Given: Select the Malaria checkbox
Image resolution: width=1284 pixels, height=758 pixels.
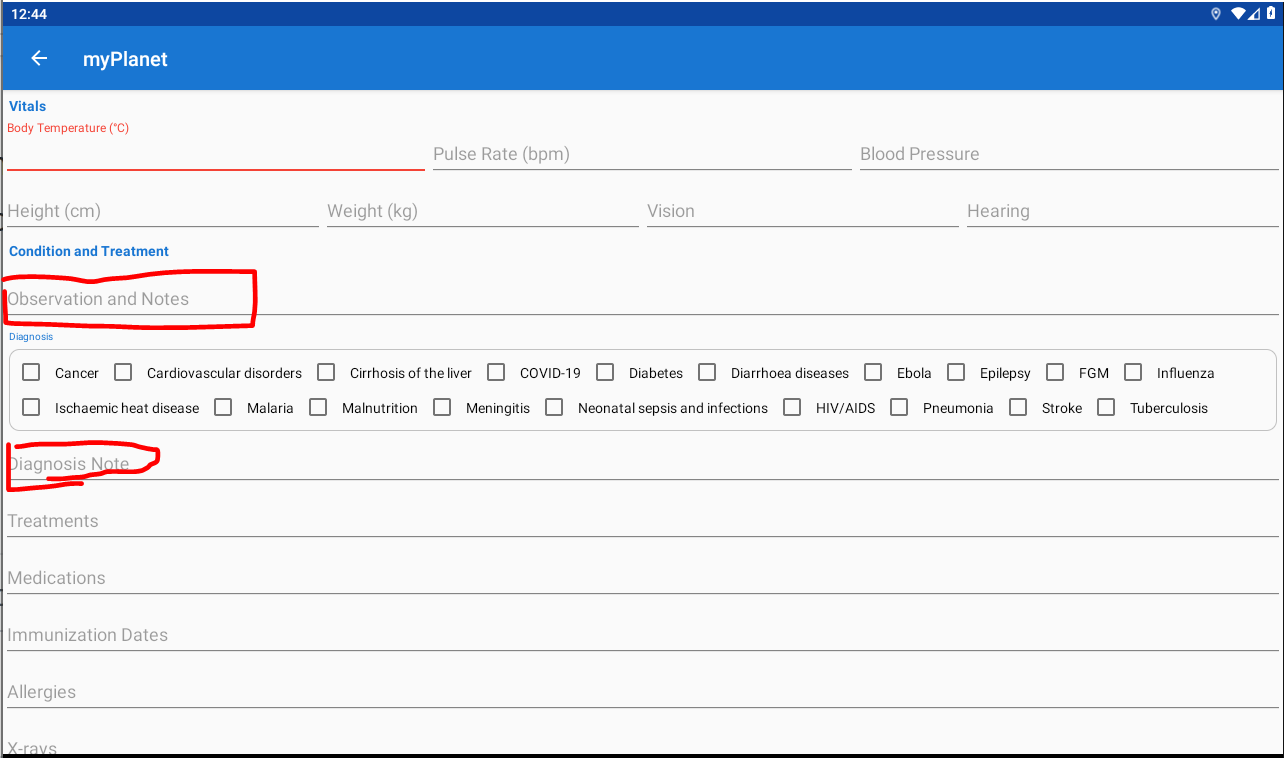Looking at the screenshot, I should tap(222, 407).
